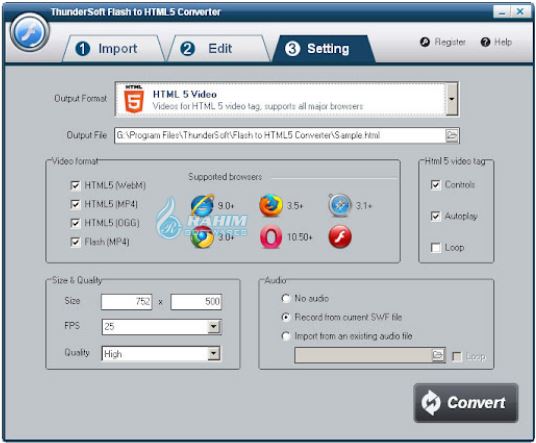
Task: Toggle the Controls checkbox
Action: coord(436,185)
